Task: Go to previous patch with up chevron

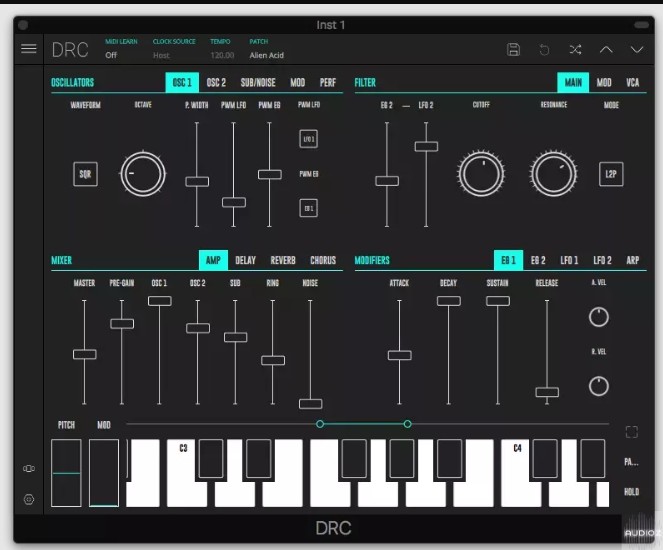Action: 606,49
